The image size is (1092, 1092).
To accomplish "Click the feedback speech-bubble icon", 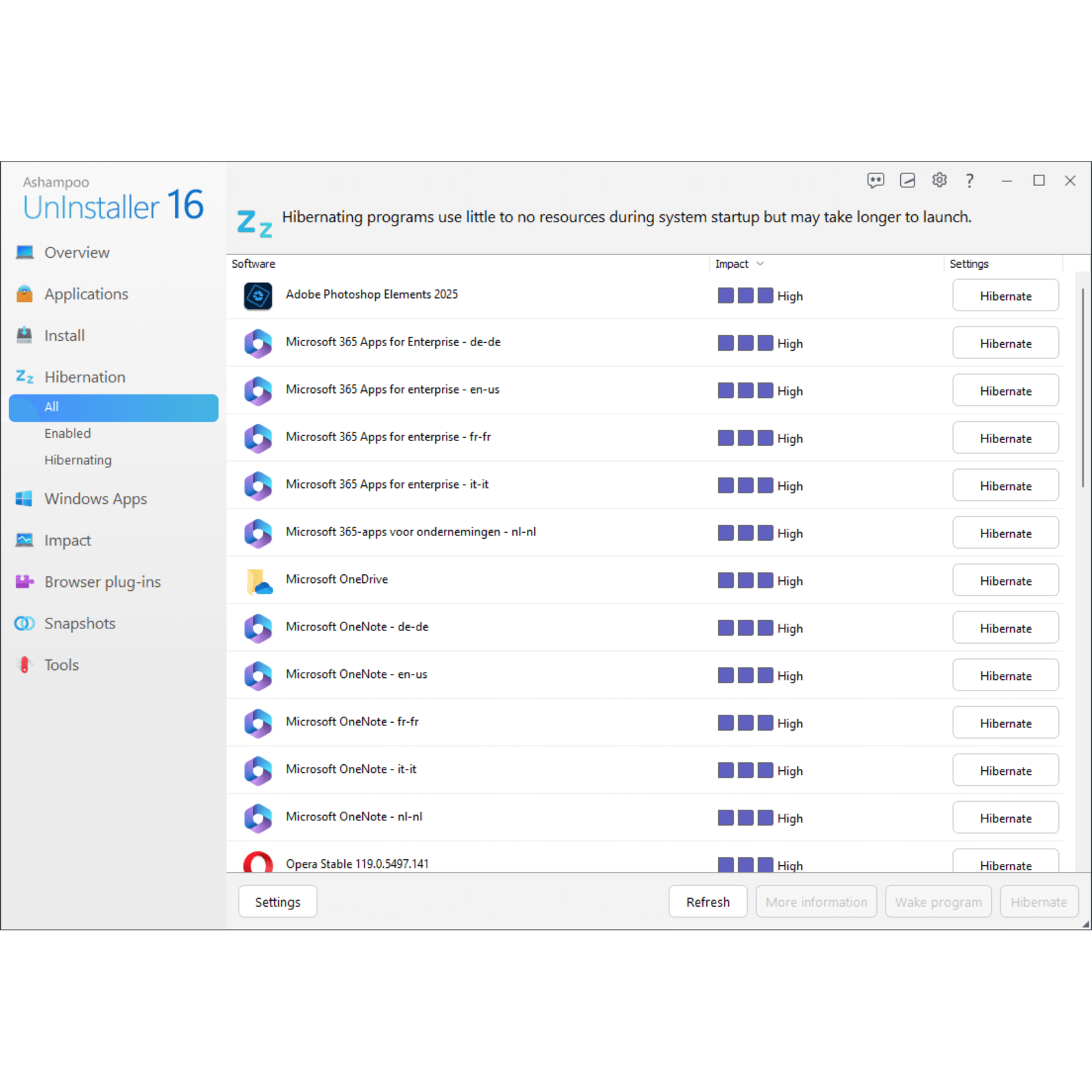I will coord(875,180).
